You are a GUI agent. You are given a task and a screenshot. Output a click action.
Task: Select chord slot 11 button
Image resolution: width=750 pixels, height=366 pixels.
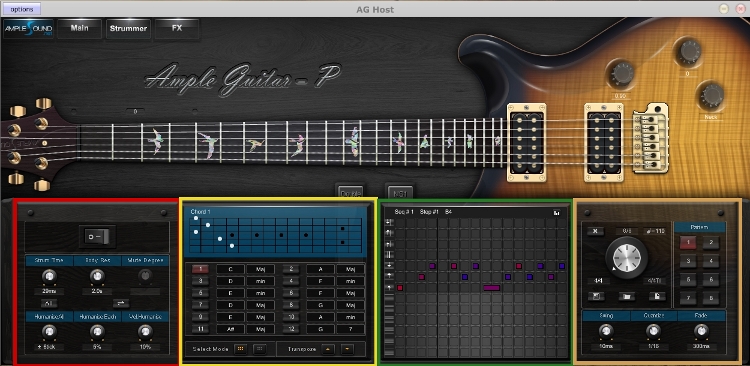(x=200, y=329)
